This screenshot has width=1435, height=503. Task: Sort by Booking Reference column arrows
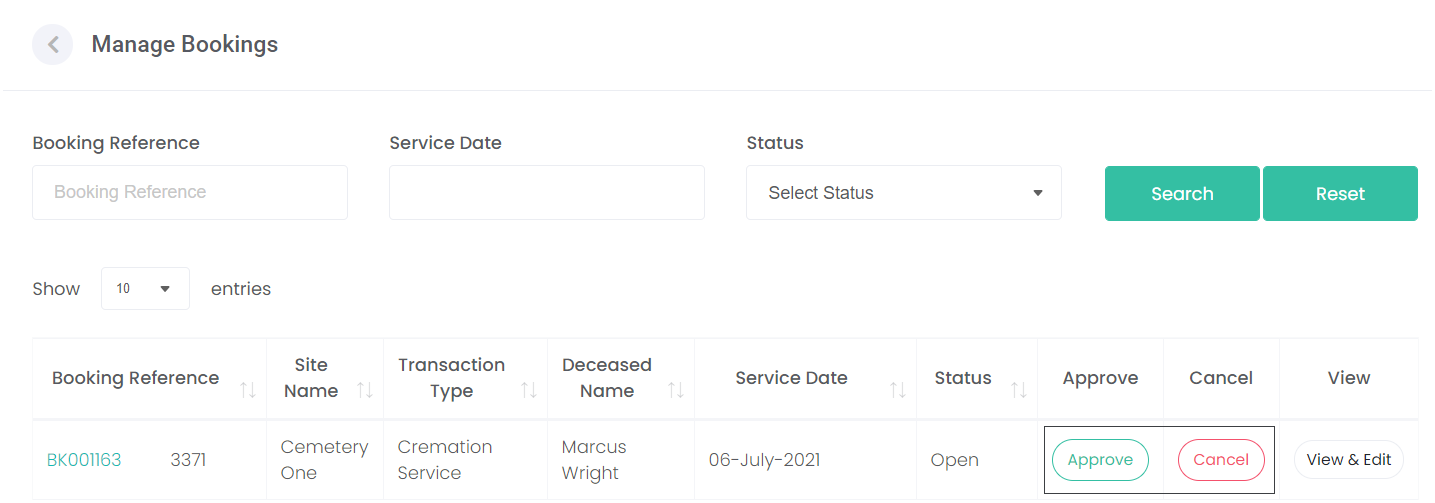click(248, 390)
